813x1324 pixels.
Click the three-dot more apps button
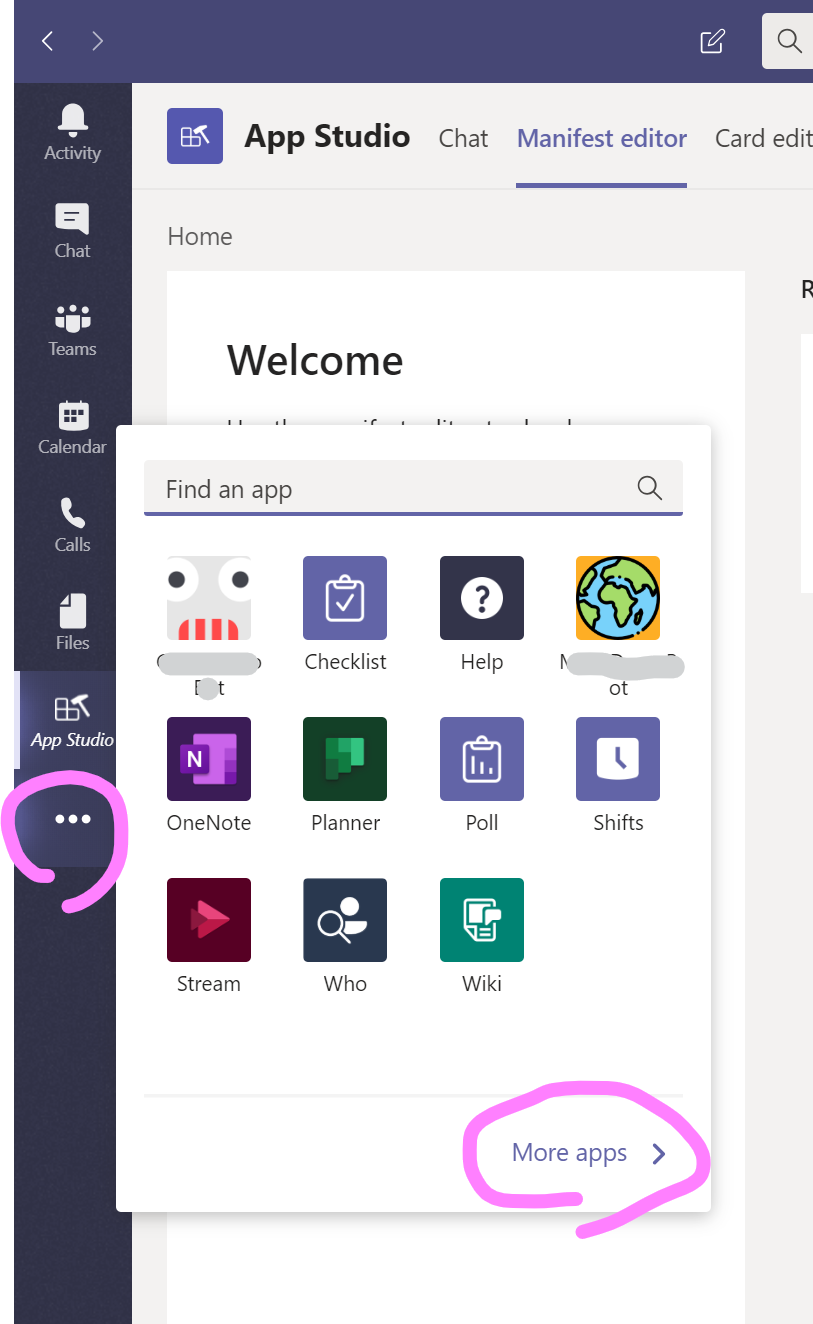72,819
